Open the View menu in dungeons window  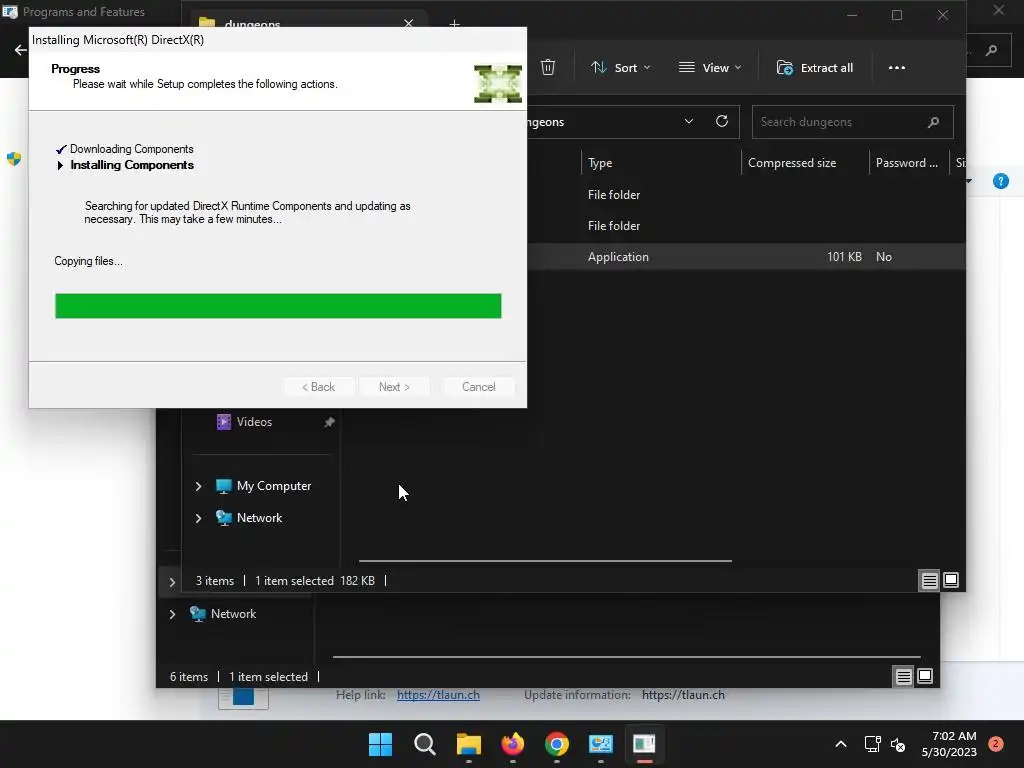(x=710, y=67)
